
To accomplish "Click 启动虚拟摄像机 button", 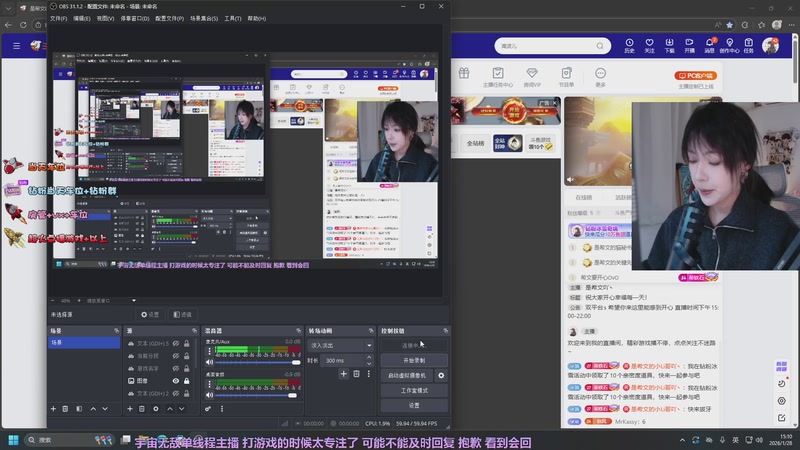I will (407, 376).
